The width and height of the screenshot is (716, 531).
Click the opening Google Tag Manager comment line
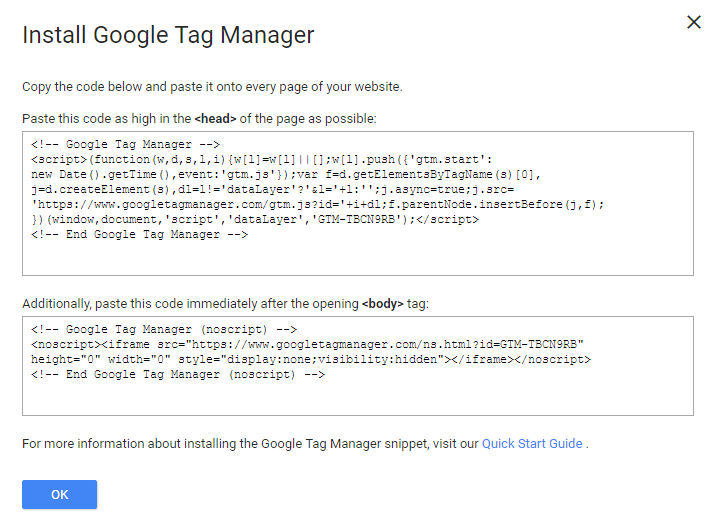(131, 144)
